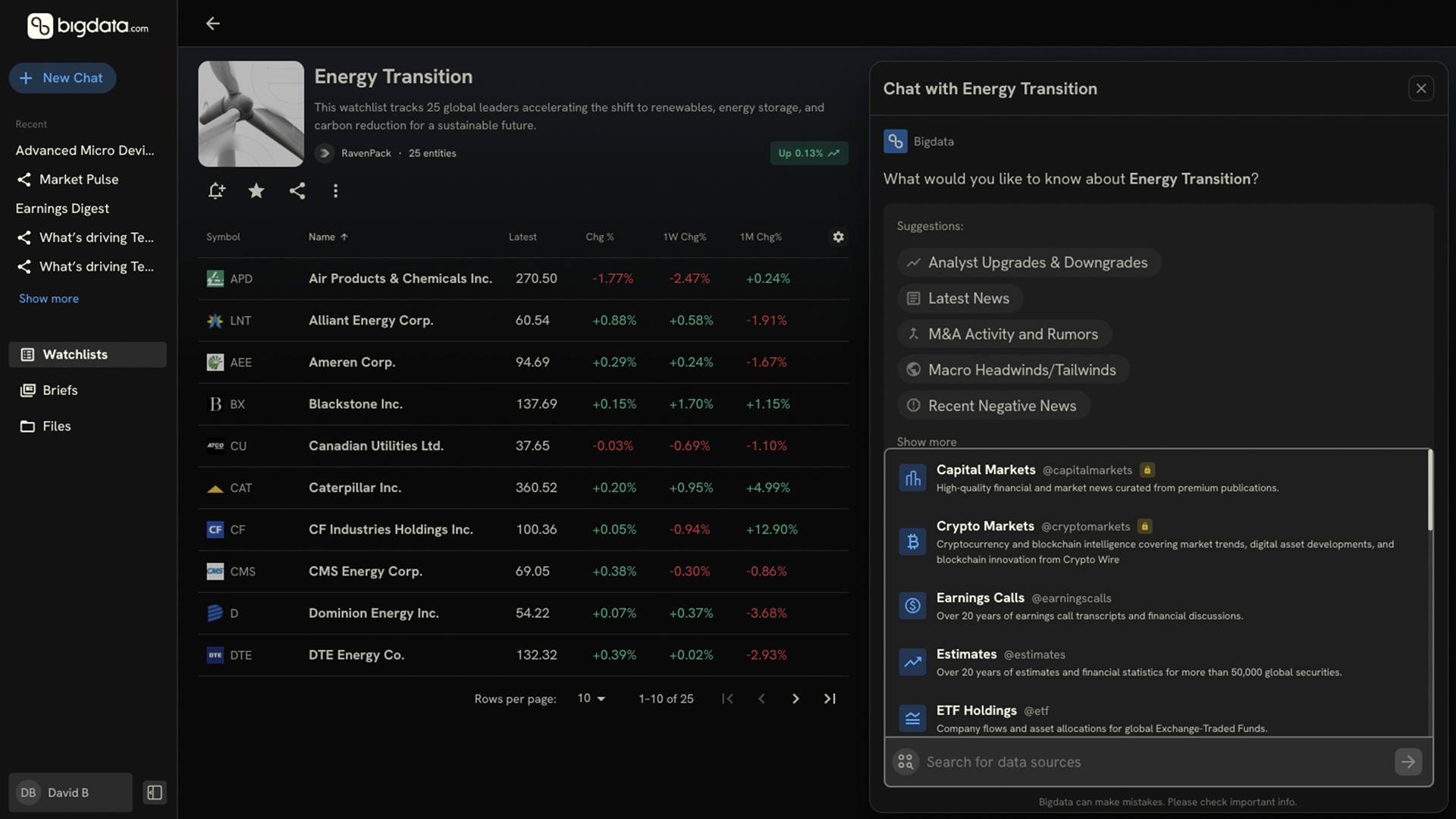
Task: Favorite the watchlist with the star icon
Action: [256, 190]
